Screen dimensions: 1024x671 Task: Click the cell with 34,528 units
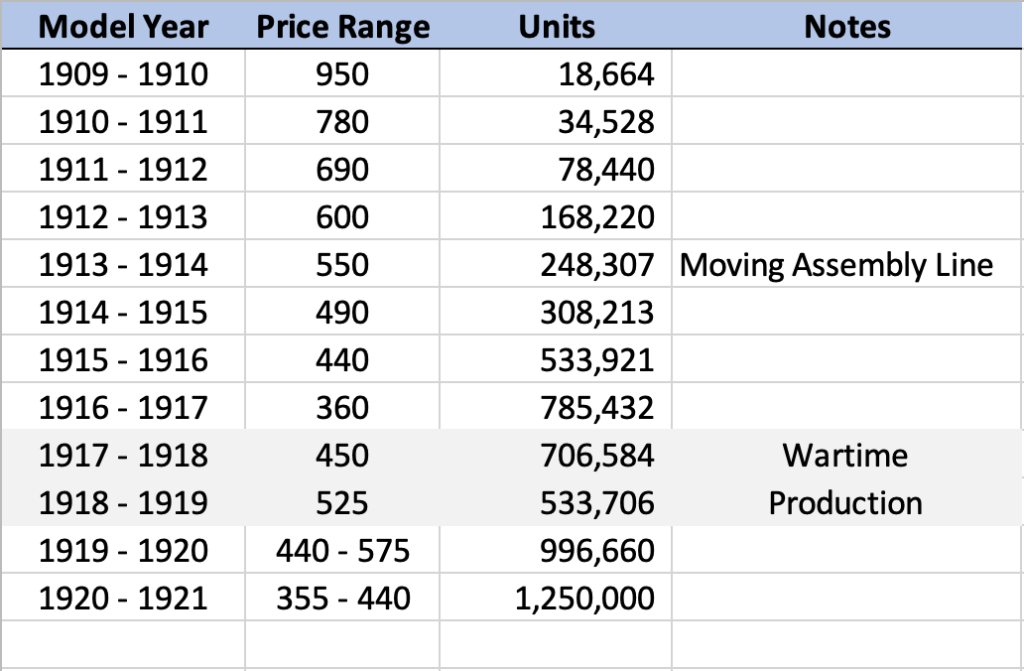coord(597,122)
